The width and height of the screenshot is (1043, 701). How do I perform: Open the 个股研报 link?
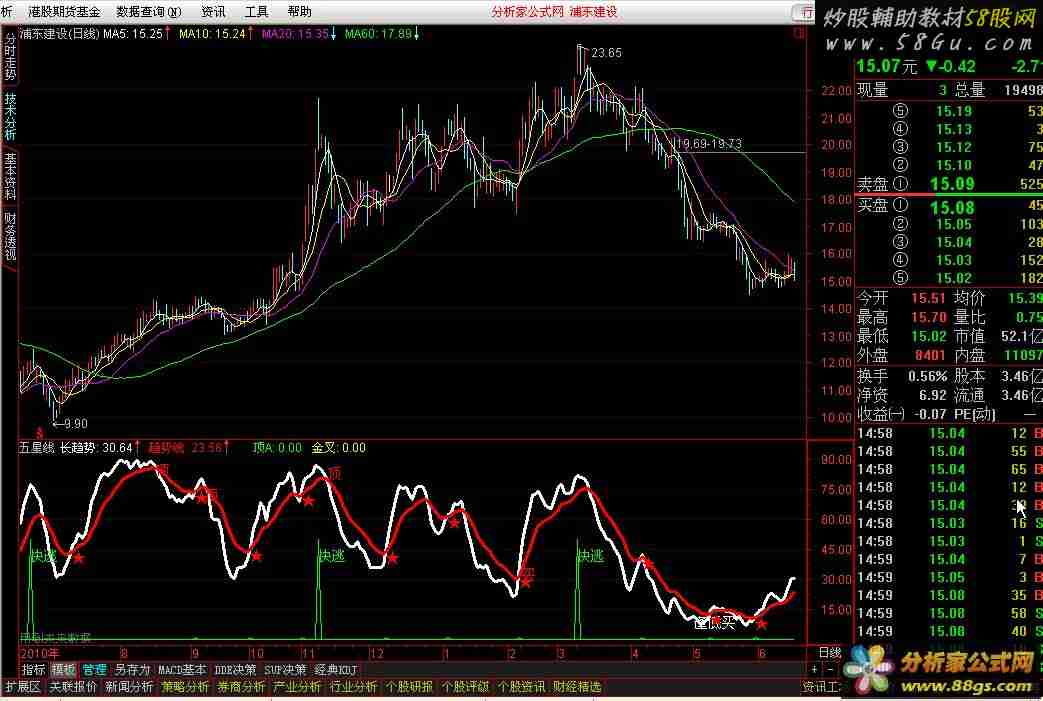pyautogui.click(x=409, y=686)
